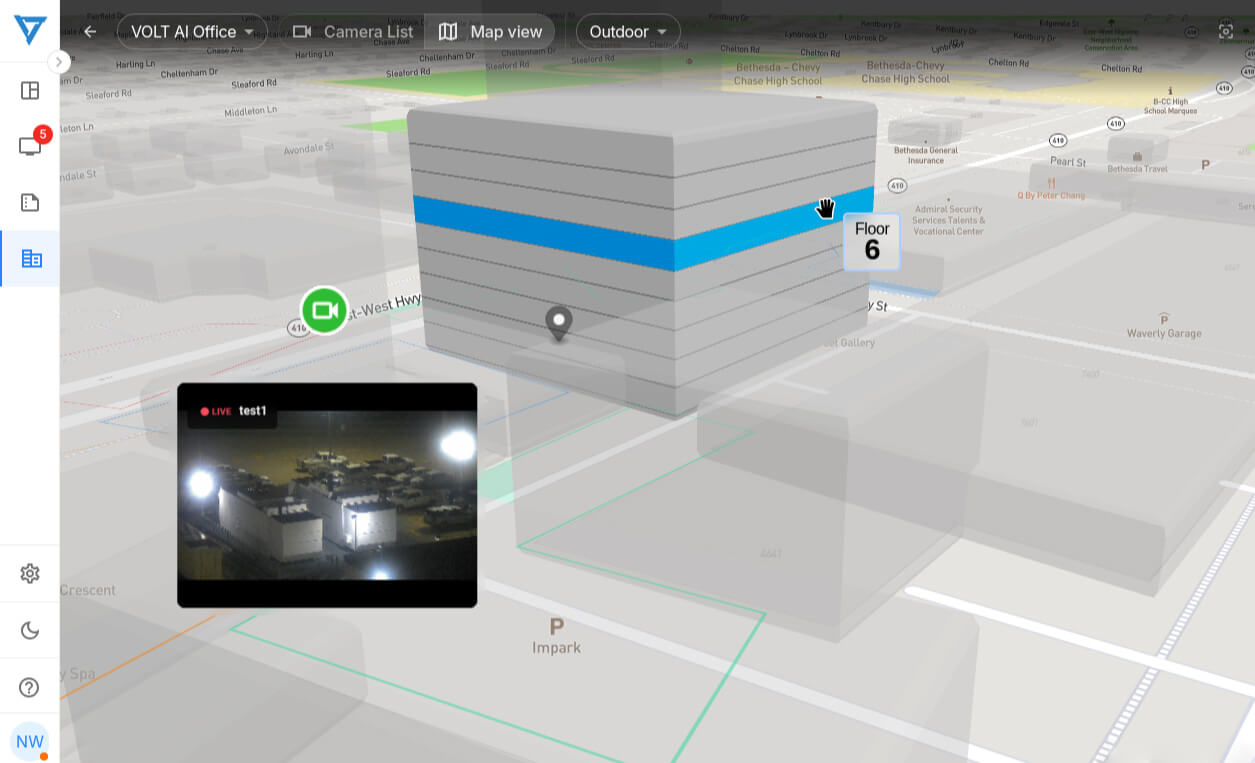
Task: Click the Impark parking label on map
Action: tap(556, 636)
